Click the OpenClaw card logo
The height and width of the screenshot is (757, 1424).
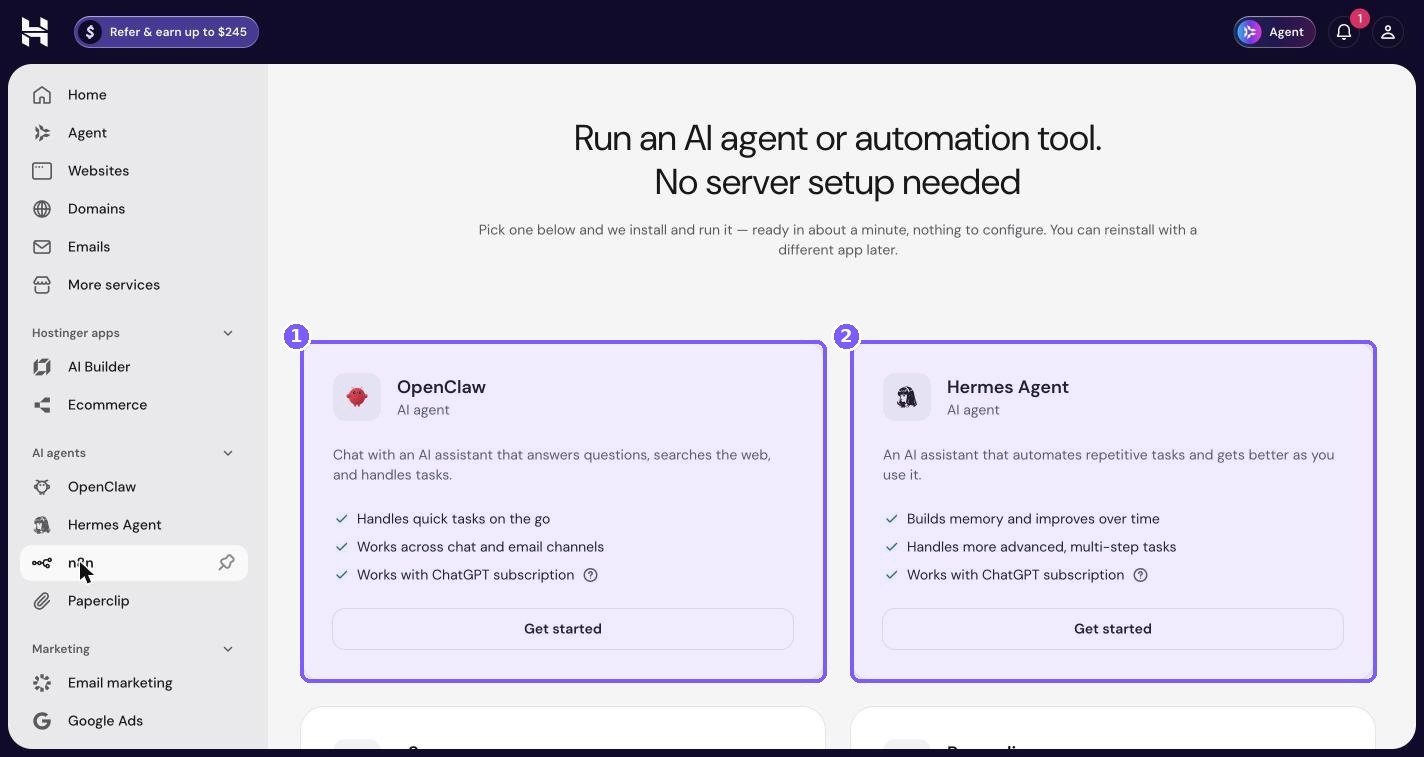[x=357, y=397]
